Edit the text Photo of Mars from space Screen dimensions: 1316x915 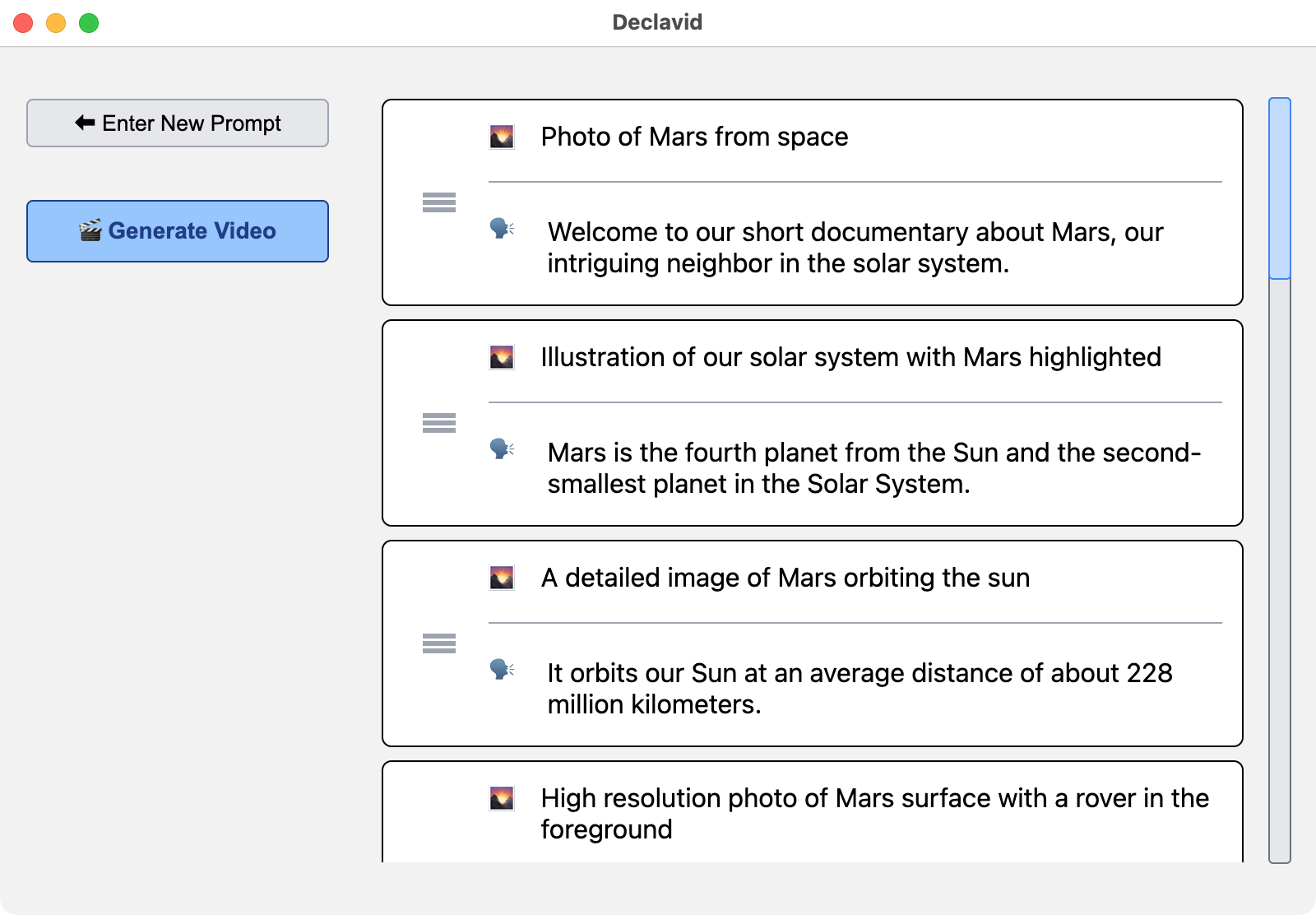point(694,137)
